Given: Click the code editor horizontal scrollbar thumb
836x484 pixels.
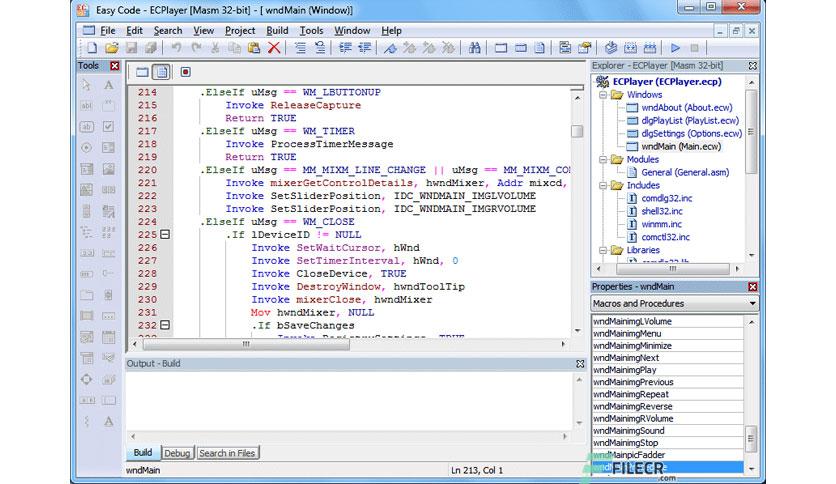Looking at the screenshot, I should tap(246, 344).
